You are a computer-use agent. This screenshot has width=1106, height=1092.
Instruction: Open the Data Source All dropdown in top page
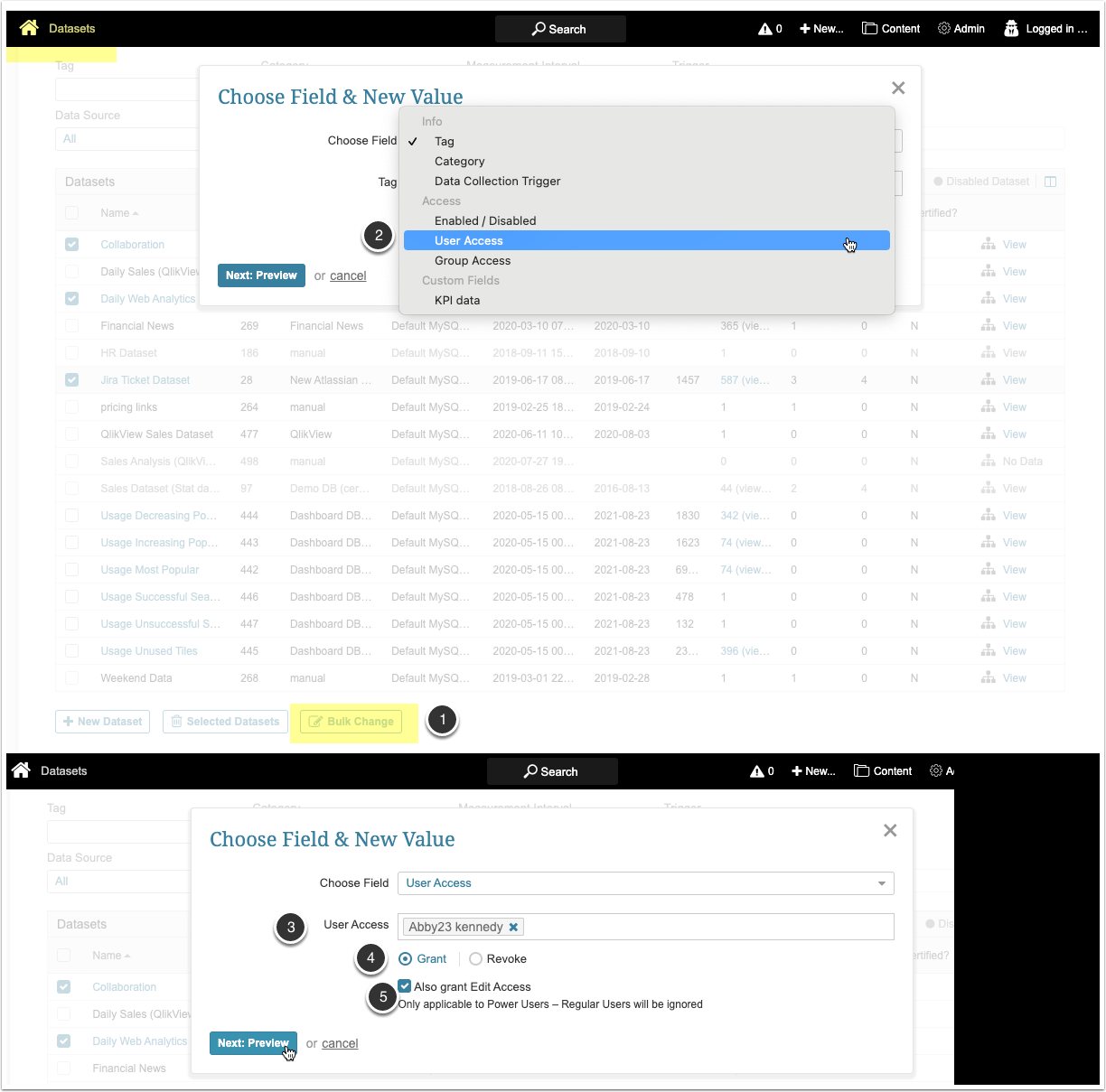127,139
